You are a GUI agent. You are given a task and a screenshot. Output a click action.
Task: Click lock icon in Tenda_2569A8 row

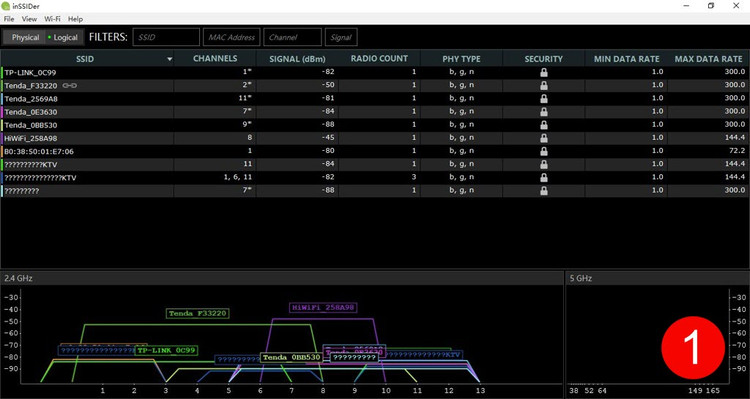(544, 99)
